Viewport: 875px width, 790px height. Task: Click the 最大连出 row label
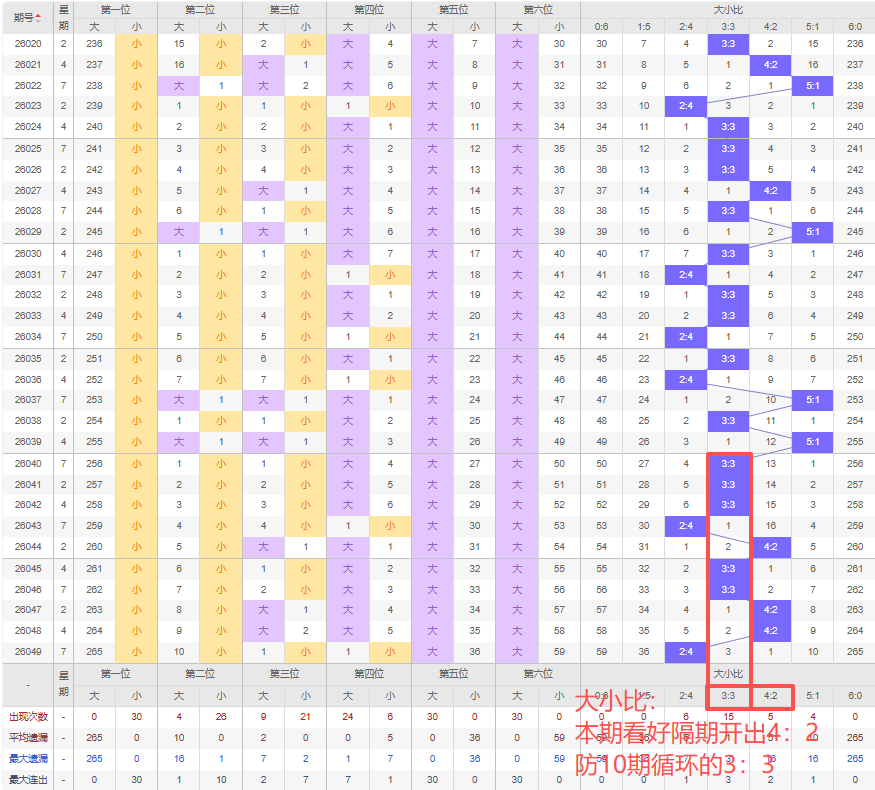pos(28,779)
